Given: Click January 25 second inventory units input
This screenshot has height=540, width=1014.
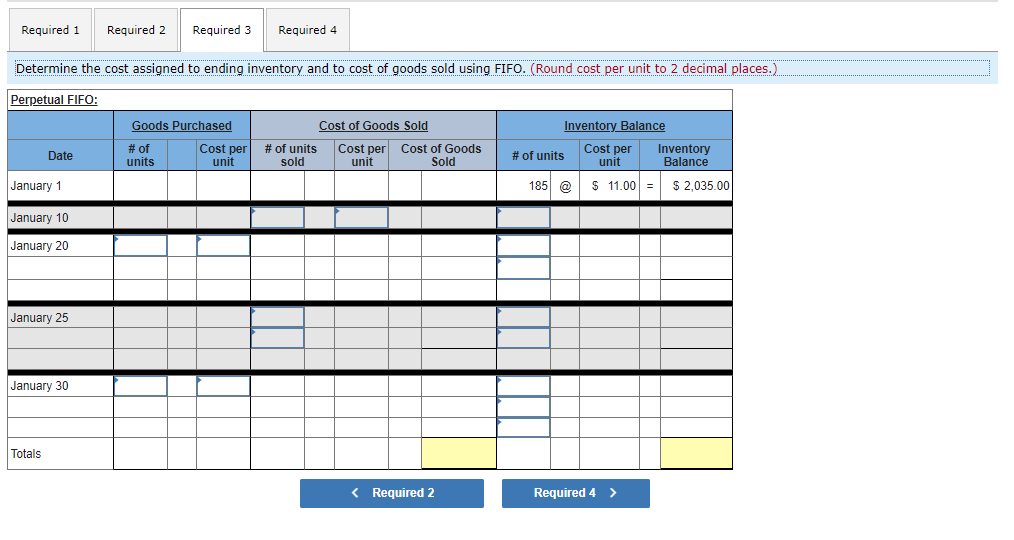Looking at the screenshot, I should [x=524, y=338].
